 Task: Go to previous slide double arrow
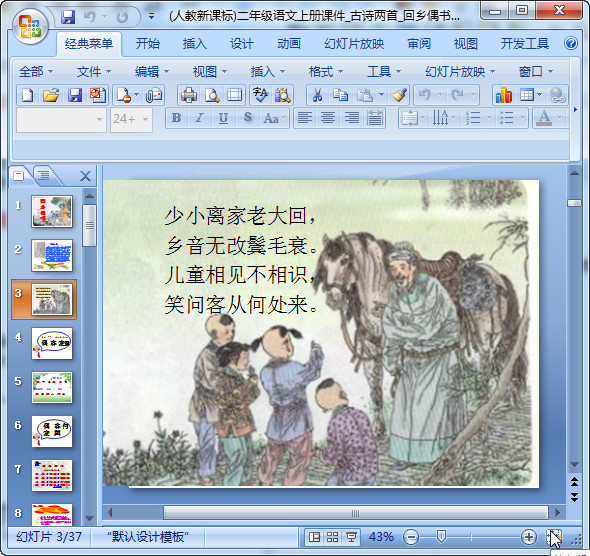(574, 481)
